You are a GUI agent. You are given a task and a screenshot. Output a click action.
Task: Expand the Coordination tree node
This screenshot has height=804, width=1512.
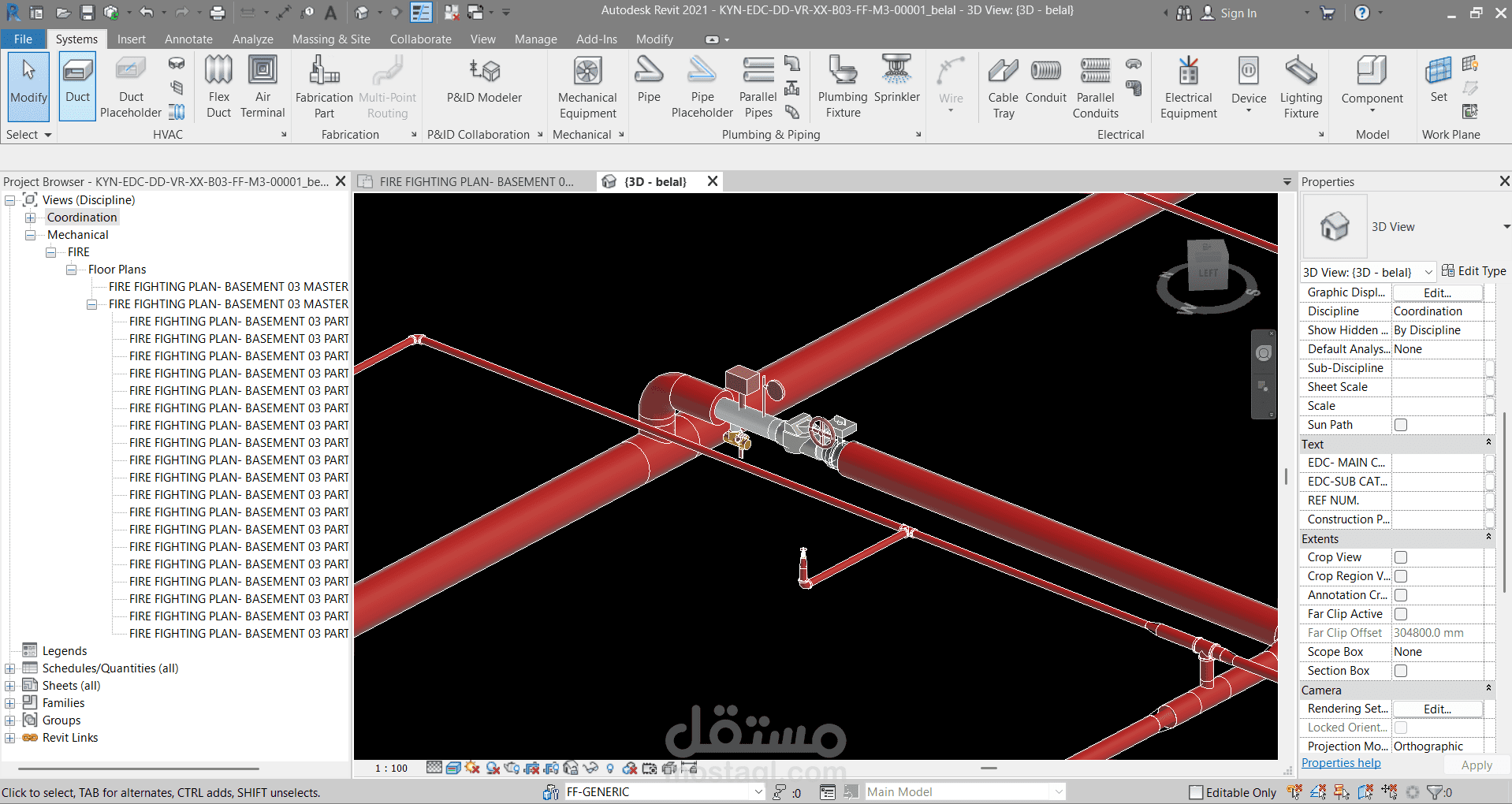(x=30, y=218)
